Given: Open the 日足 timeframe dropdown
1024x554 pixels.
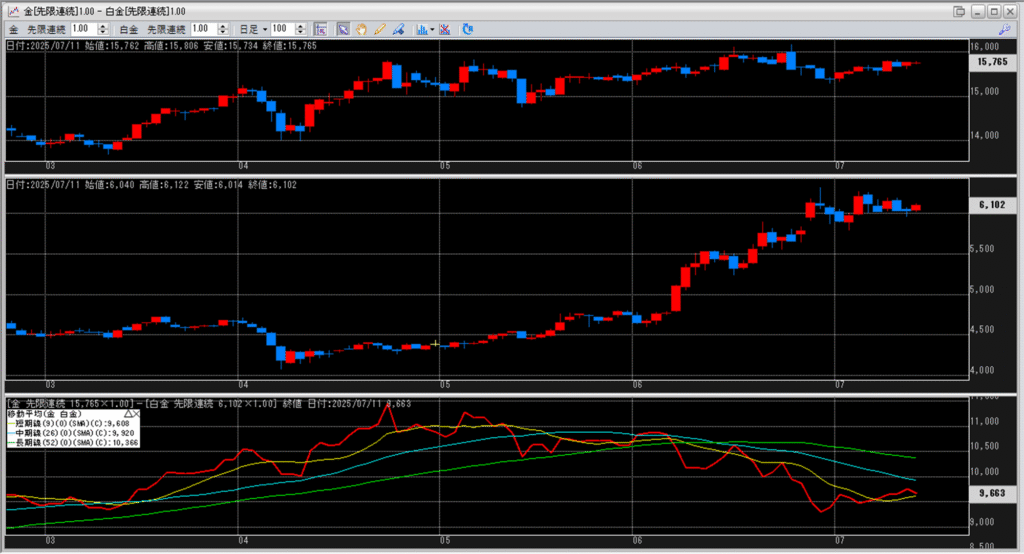Looking at the screenshot, I should [265, 30].
